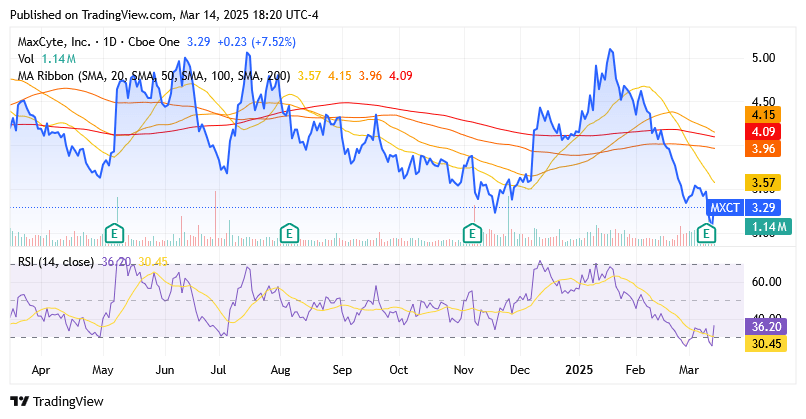The image size is (806, 419).
Task: Click the May label on time axis
Action: (103, 370)
